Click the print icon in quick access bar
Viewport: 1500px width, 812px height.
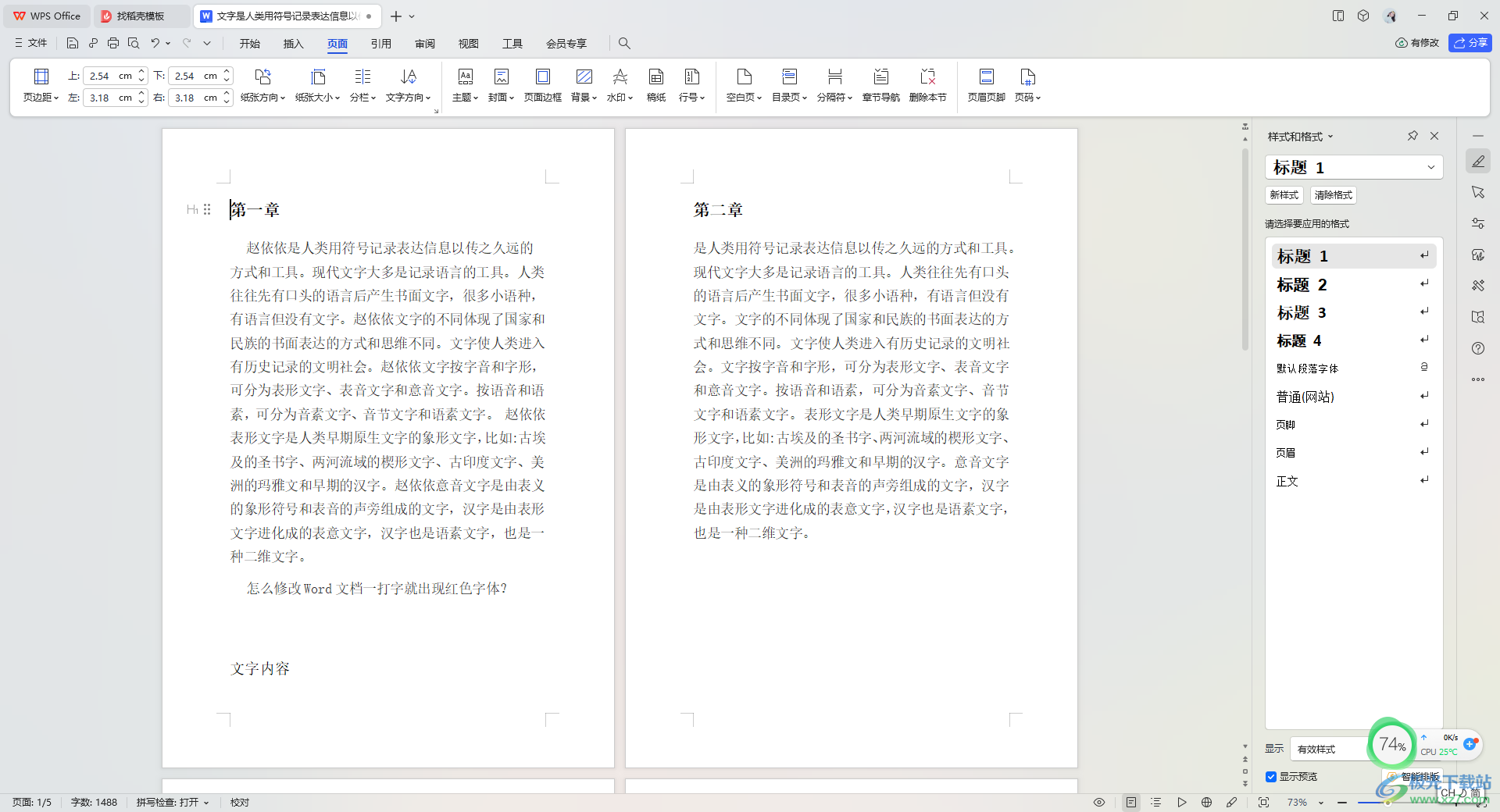coord(113,44)
